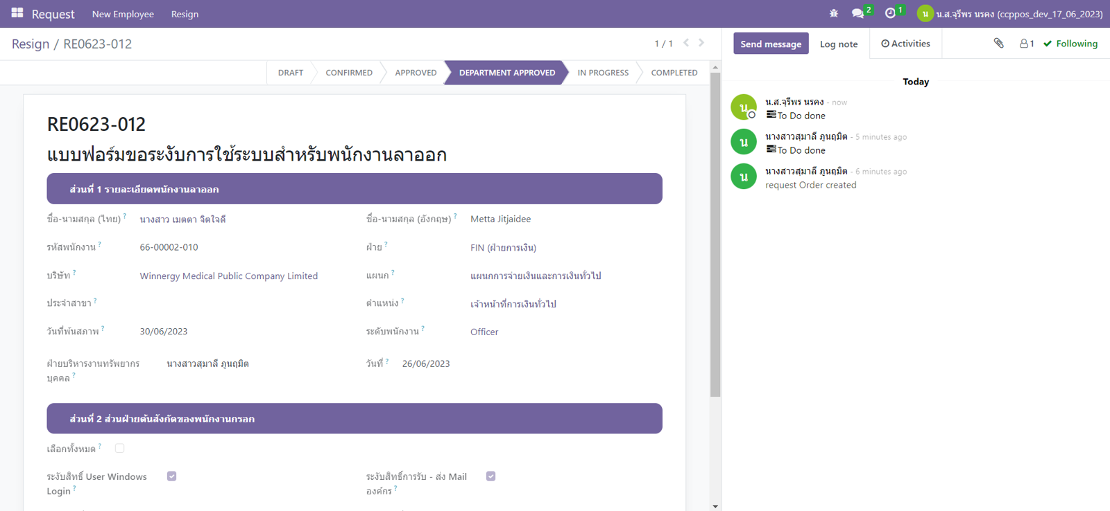Go to previous record arrow
The height and width of the screenshot is (511, 1110).
click(x=685, y=44)
